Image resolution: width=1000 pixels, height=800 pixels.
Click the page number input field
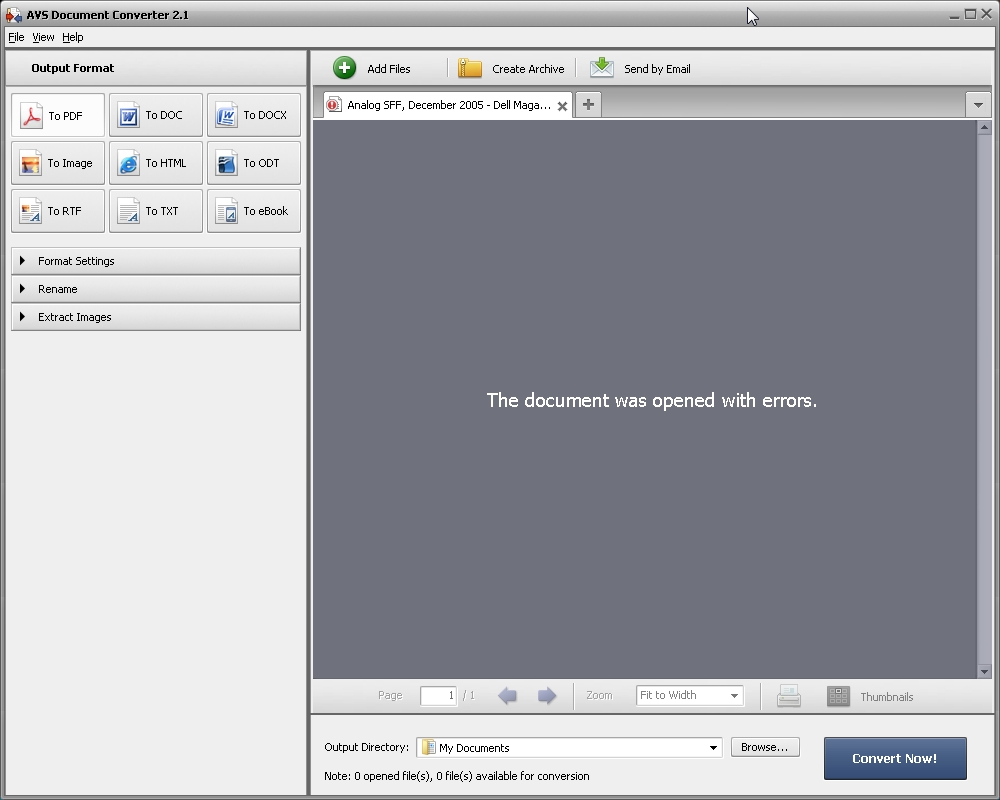tap(438, 695)
